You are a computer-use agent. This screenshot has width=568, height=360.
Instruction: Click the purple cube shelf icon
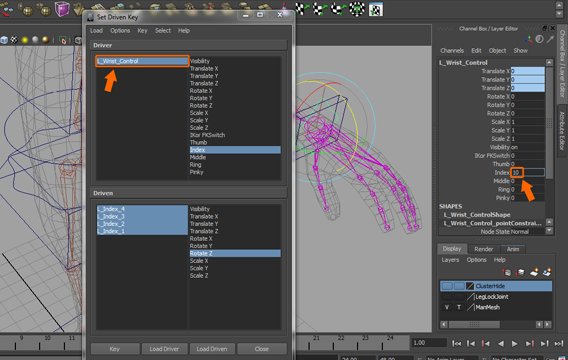62,9
